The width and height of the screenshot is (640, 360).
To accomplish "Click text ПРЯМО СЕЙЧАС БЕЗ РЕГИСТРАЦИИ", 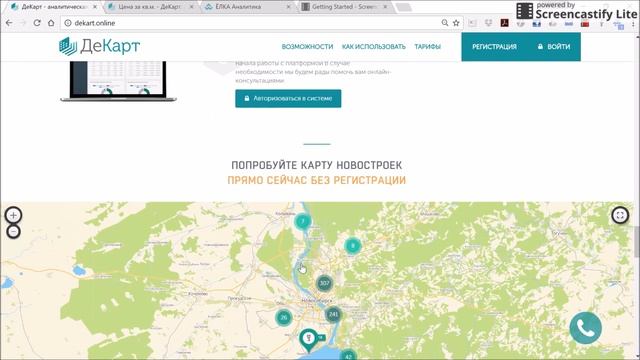I will 317,180.
